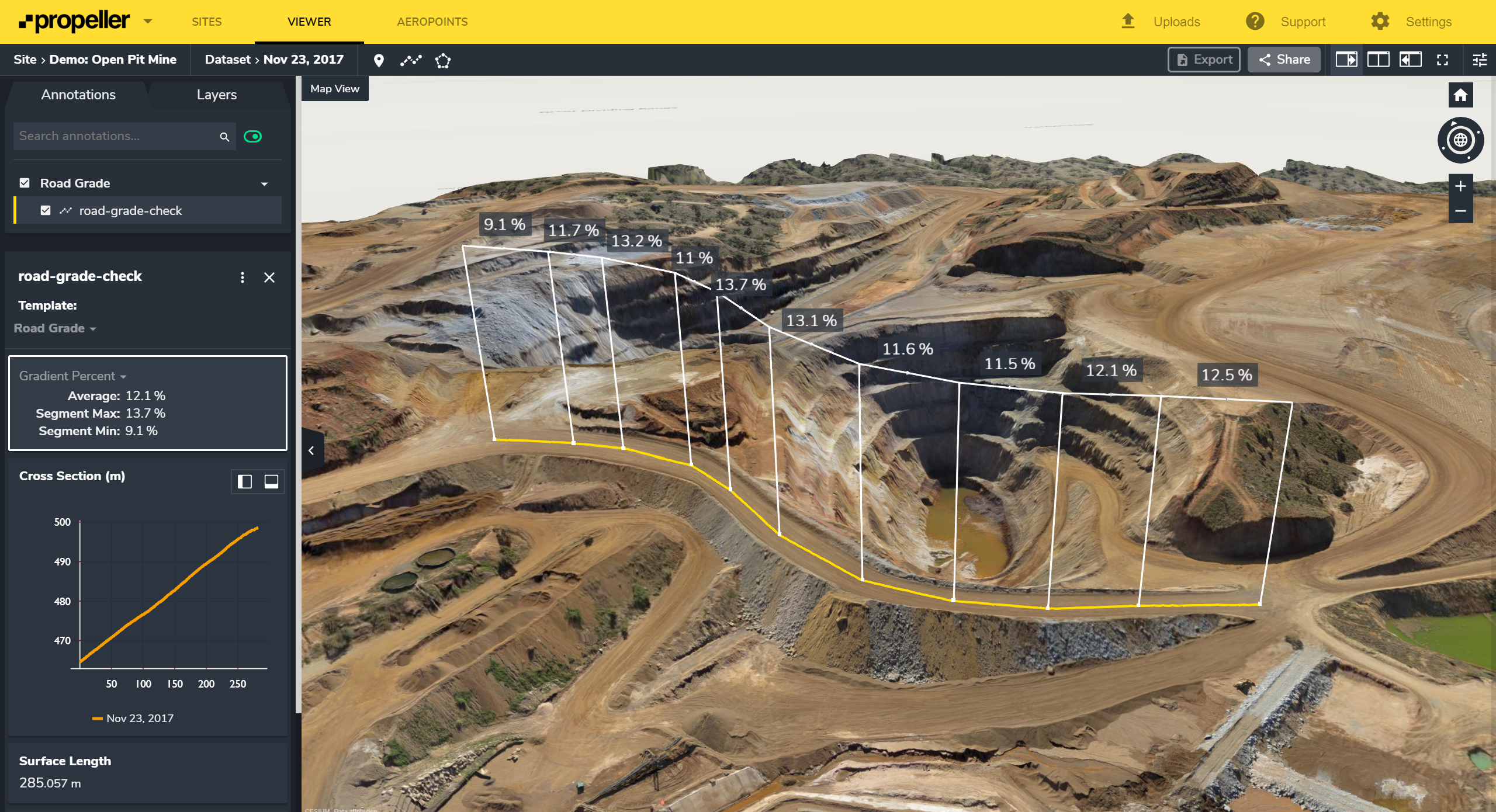Open the Road Grade template dropdown
The height and width of the screenshot is (812, 1496).
pos(55,328)
